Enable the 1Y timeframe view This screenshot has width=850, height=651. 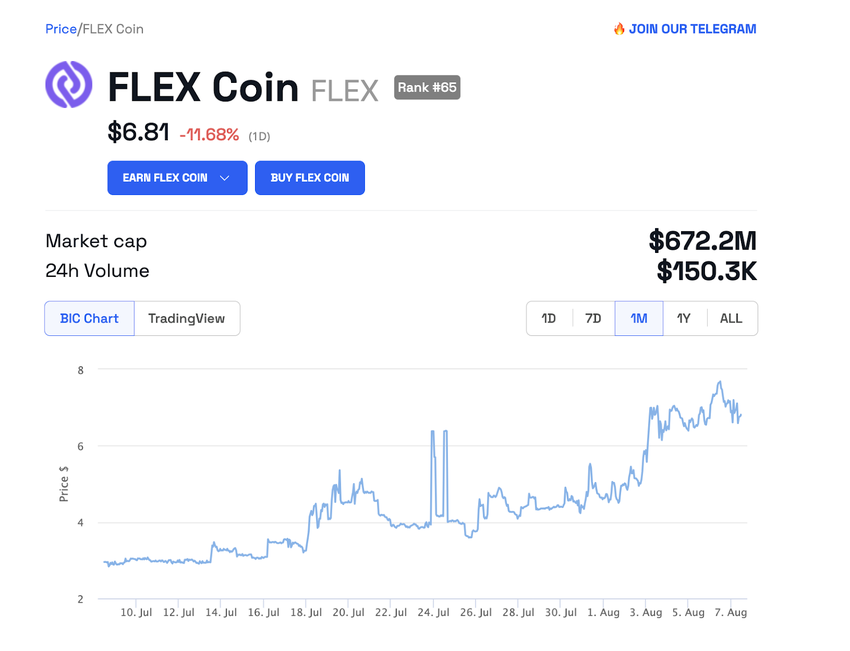pyautogui.click(x=684, y=317)
